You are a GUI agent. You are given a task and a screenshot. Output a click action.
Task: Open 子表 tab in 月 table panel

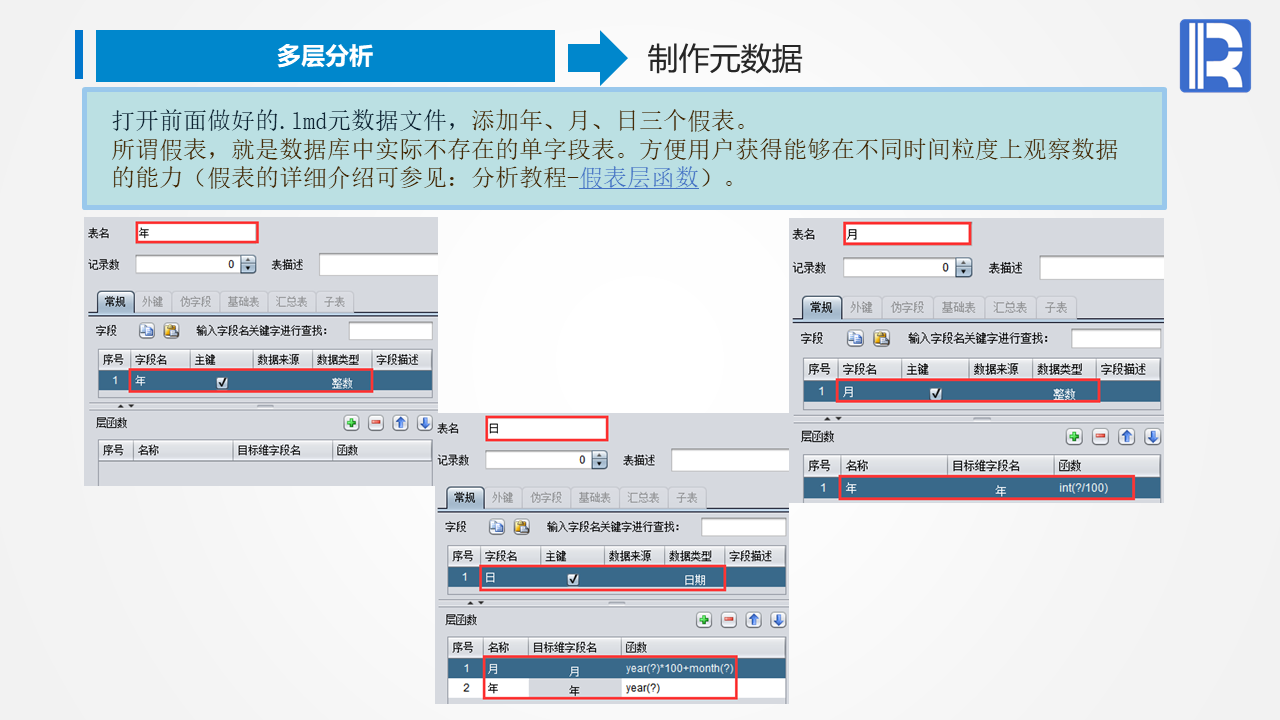coord(1056,307)
